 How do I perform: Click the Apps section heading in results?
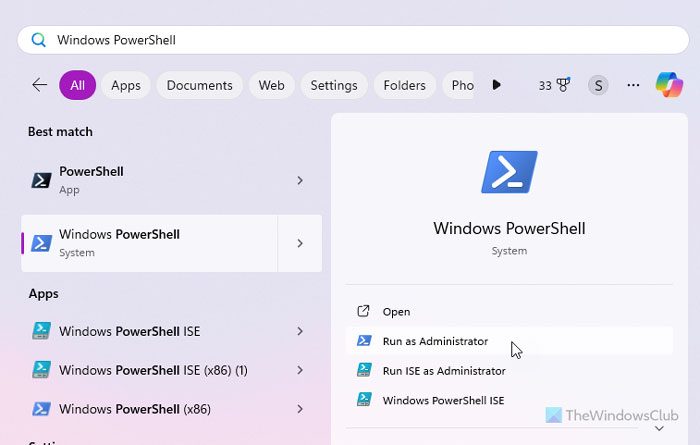point(43,294)
